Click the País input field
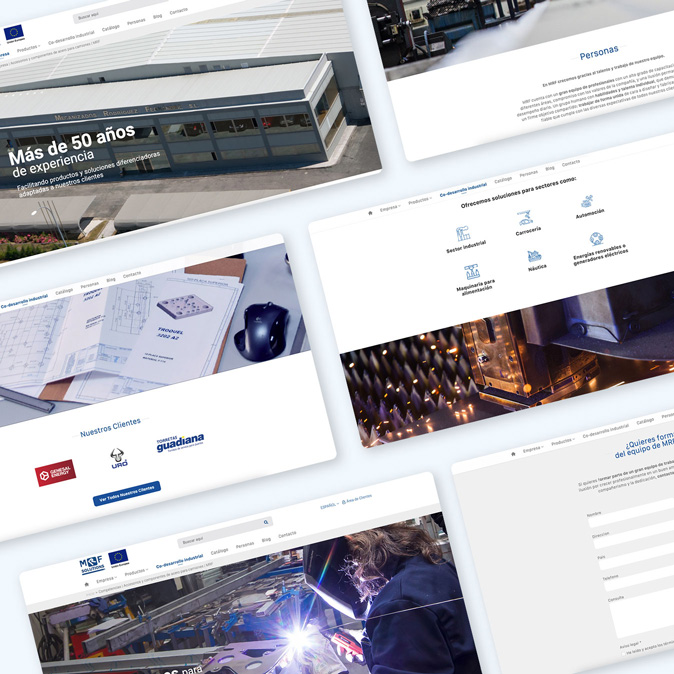Viewport: 674px width, 674px height. (637, 557)
